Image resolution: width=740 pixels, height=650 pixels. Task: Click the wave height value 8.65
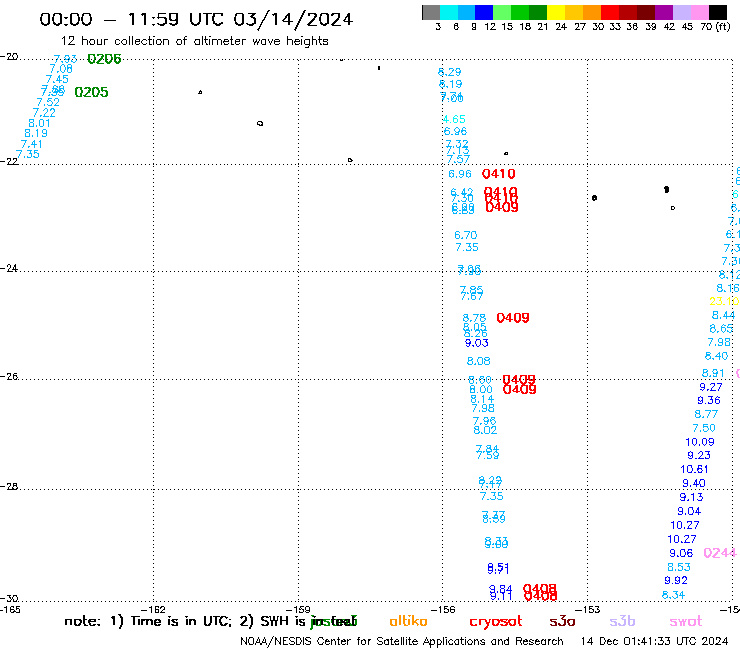pyautogui.click(x=721, y=329)
